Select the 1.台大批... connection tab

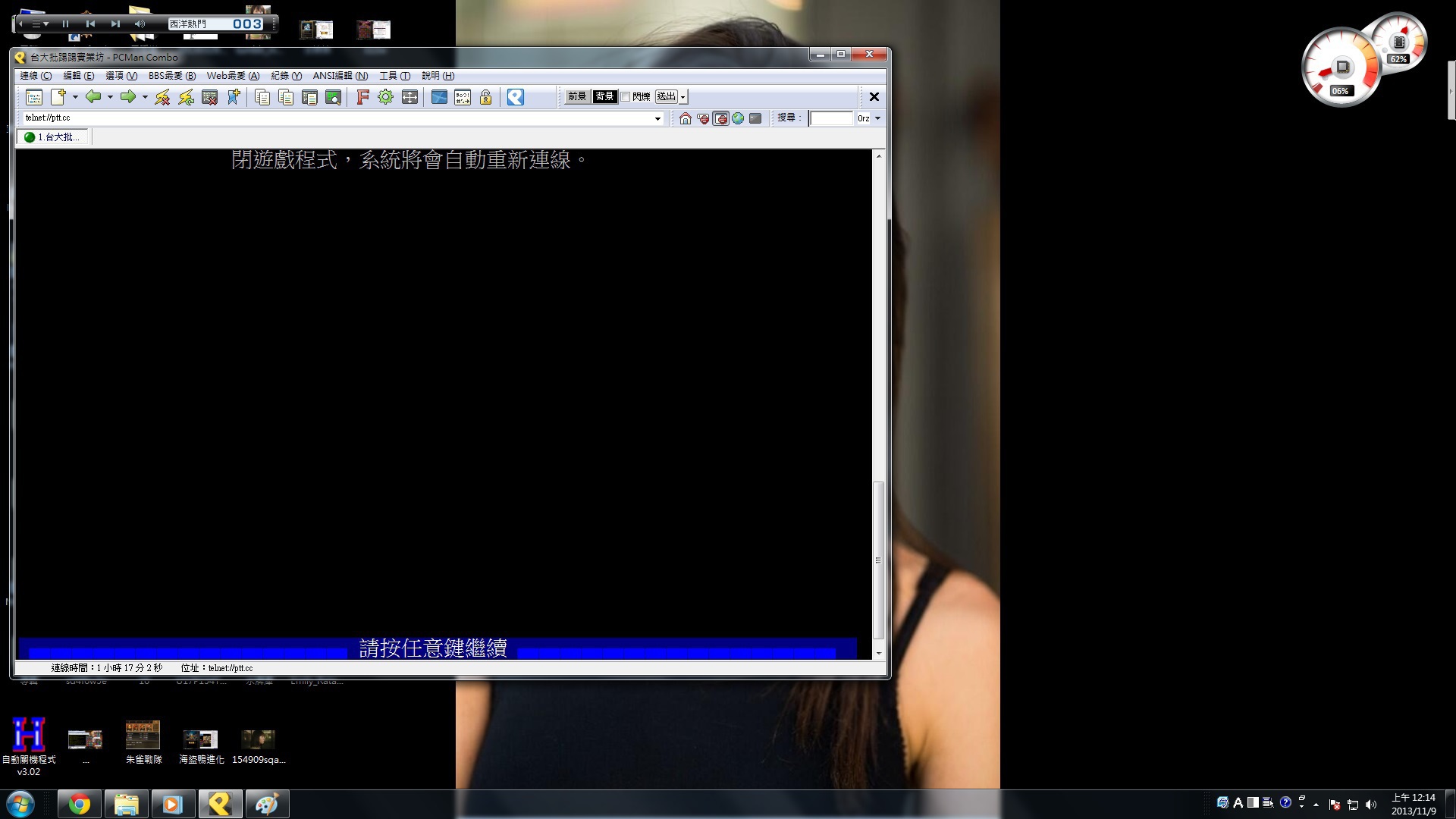(52, 137)
